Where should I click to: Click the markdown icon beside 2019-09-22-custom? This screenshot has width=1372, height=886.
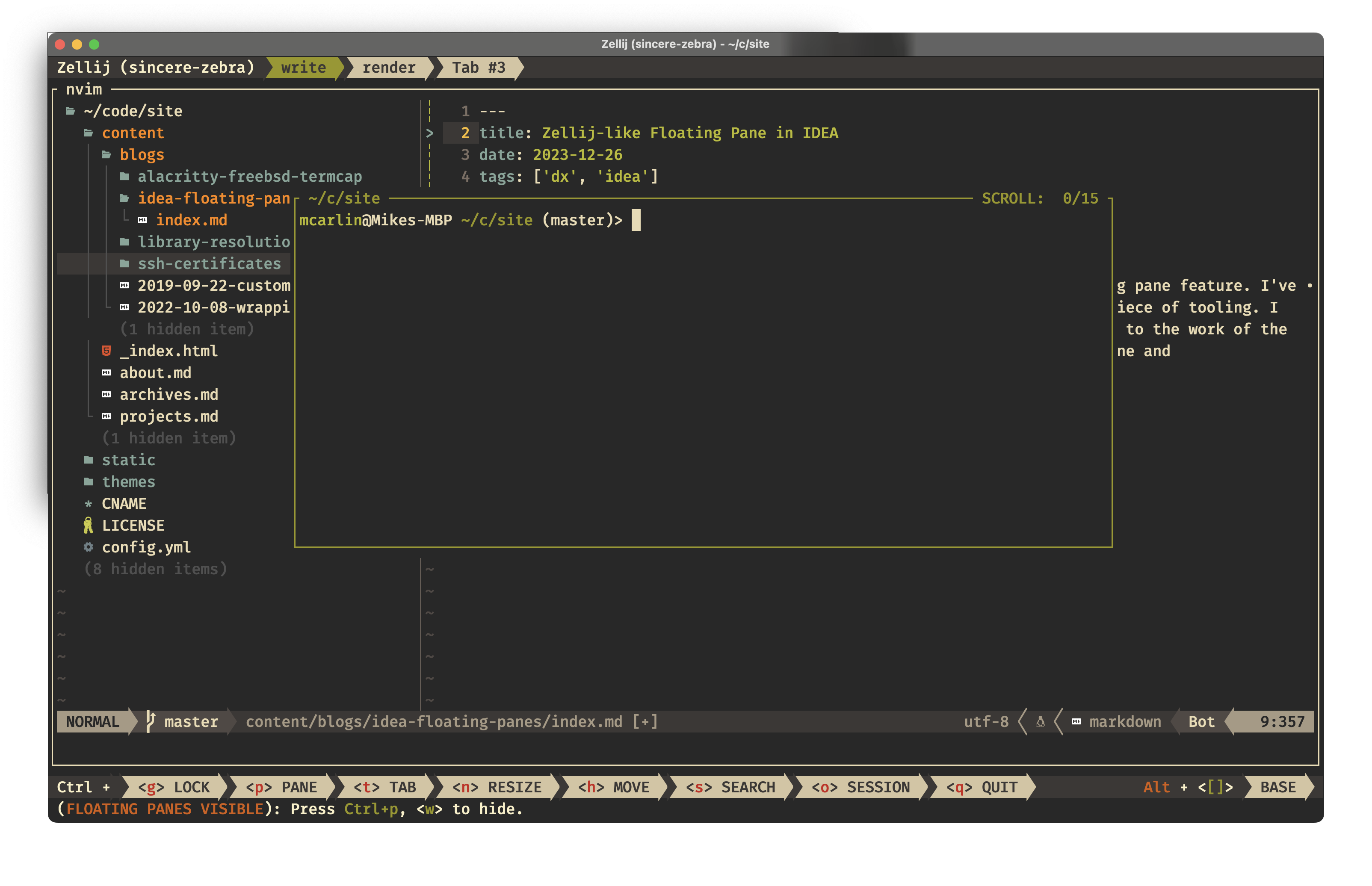[x=124, y=286]
